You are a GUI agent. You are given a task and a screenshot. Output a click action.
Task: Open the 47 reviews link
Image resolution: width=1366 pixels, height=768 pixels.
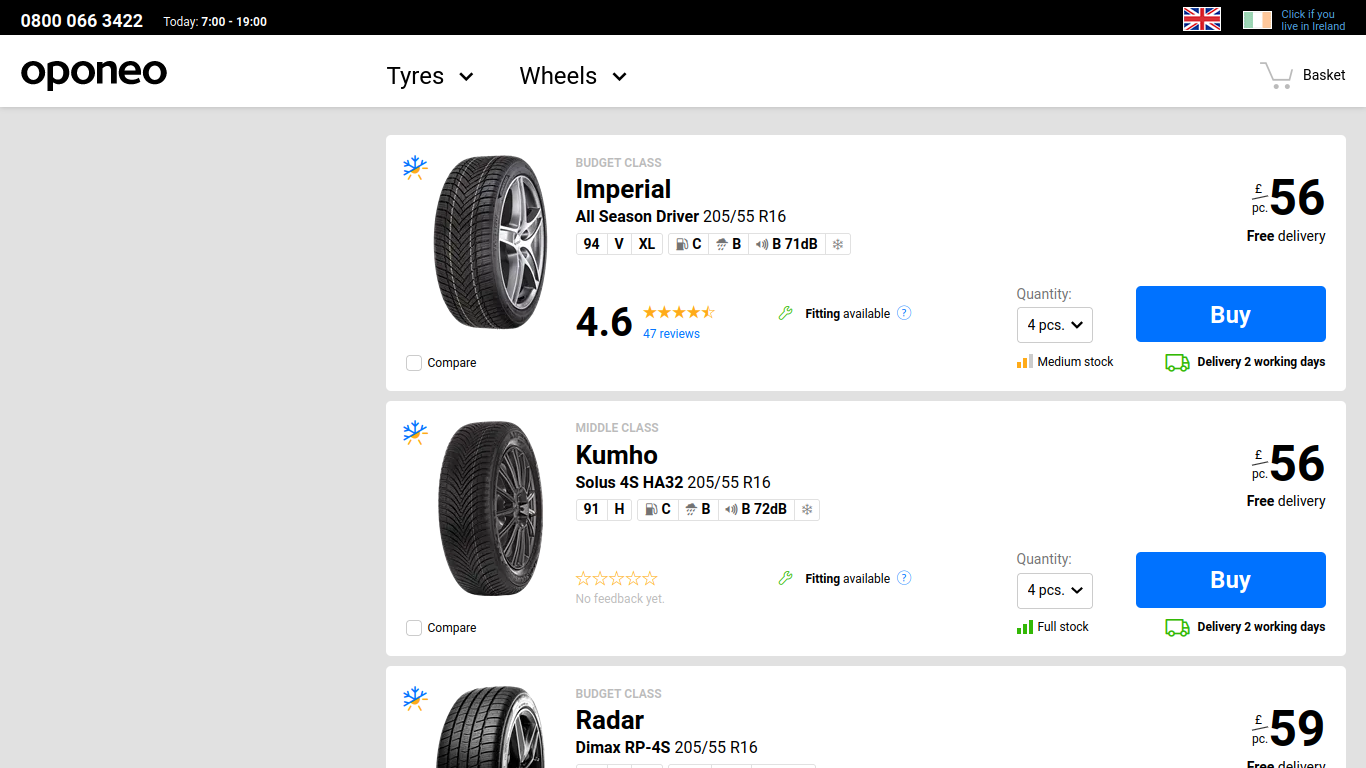tap(671, 334)
